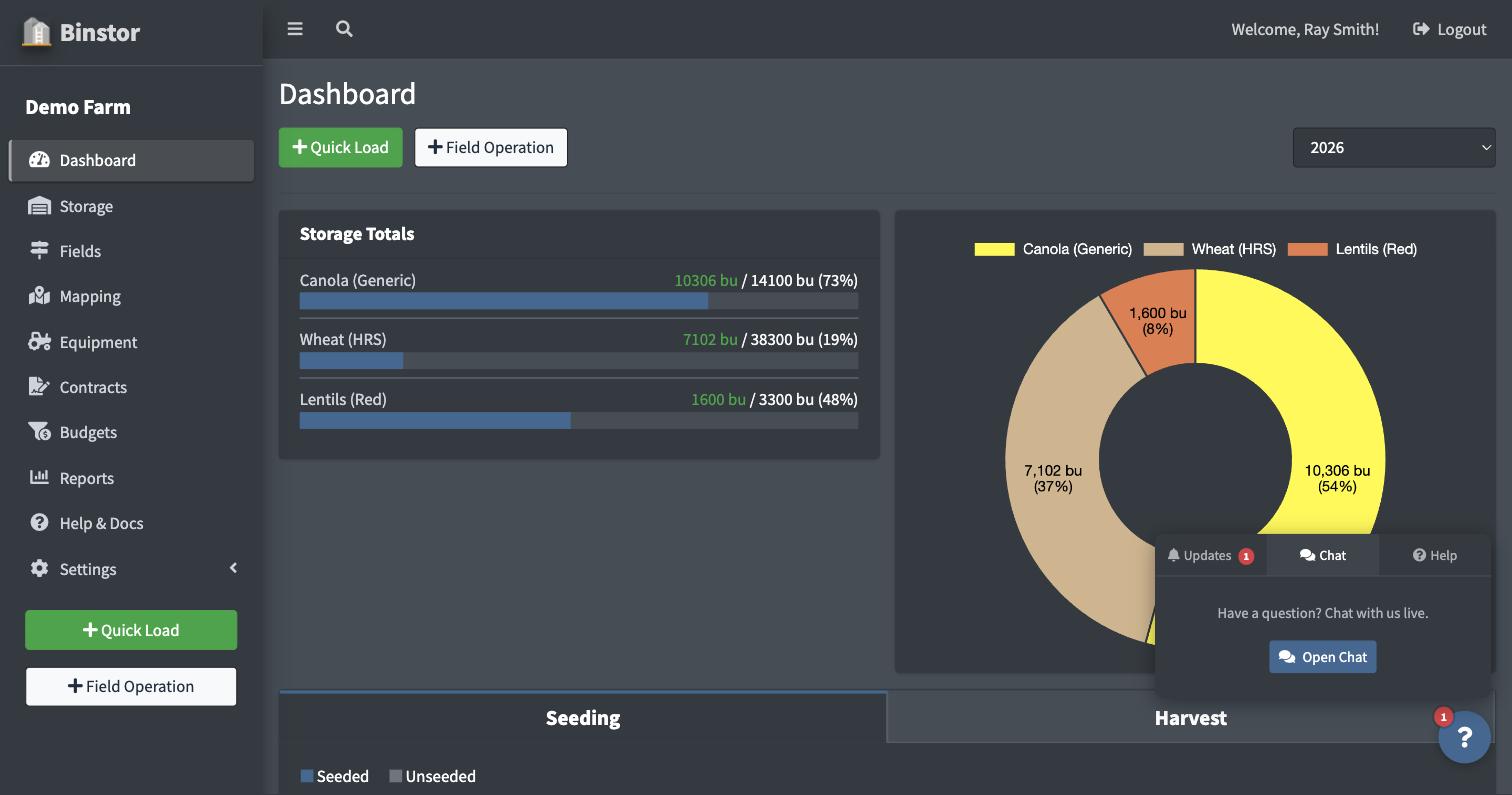1512x795 pixels.
Task: Open the 2026 year dropdown
Action: [x=1394, y=147]
